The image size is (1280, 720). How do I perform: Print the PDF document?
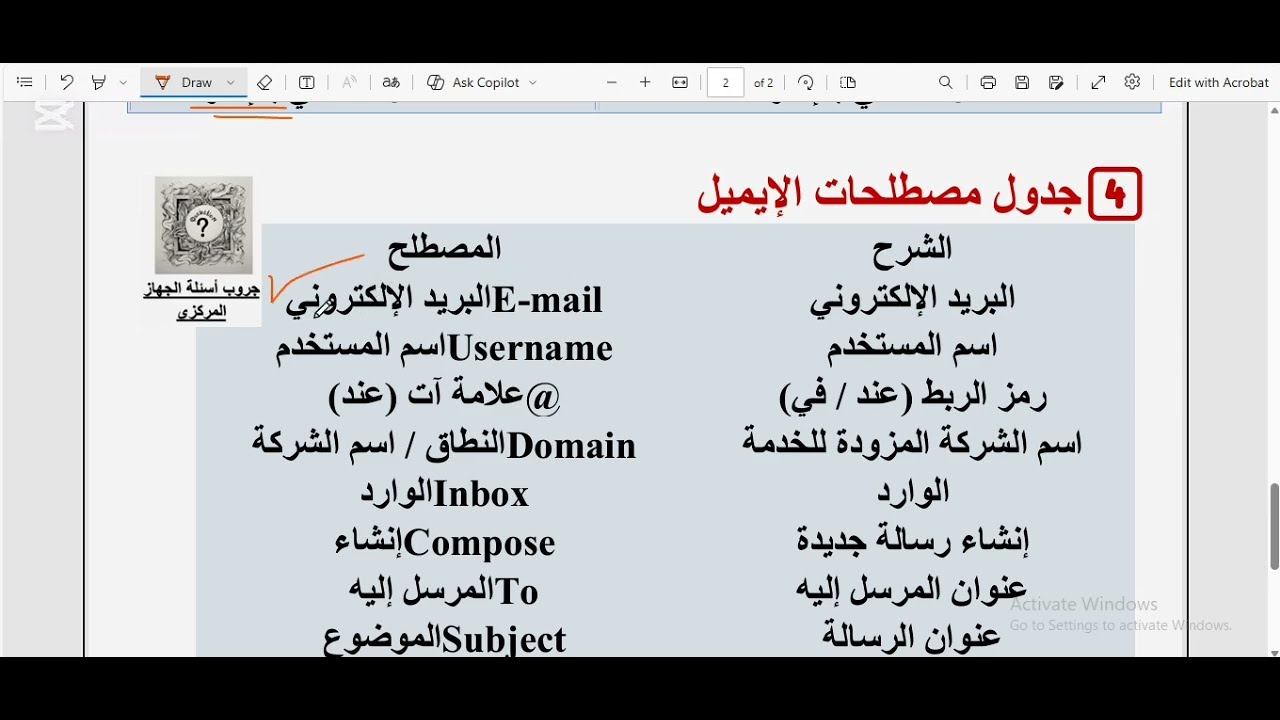[988, 83]
